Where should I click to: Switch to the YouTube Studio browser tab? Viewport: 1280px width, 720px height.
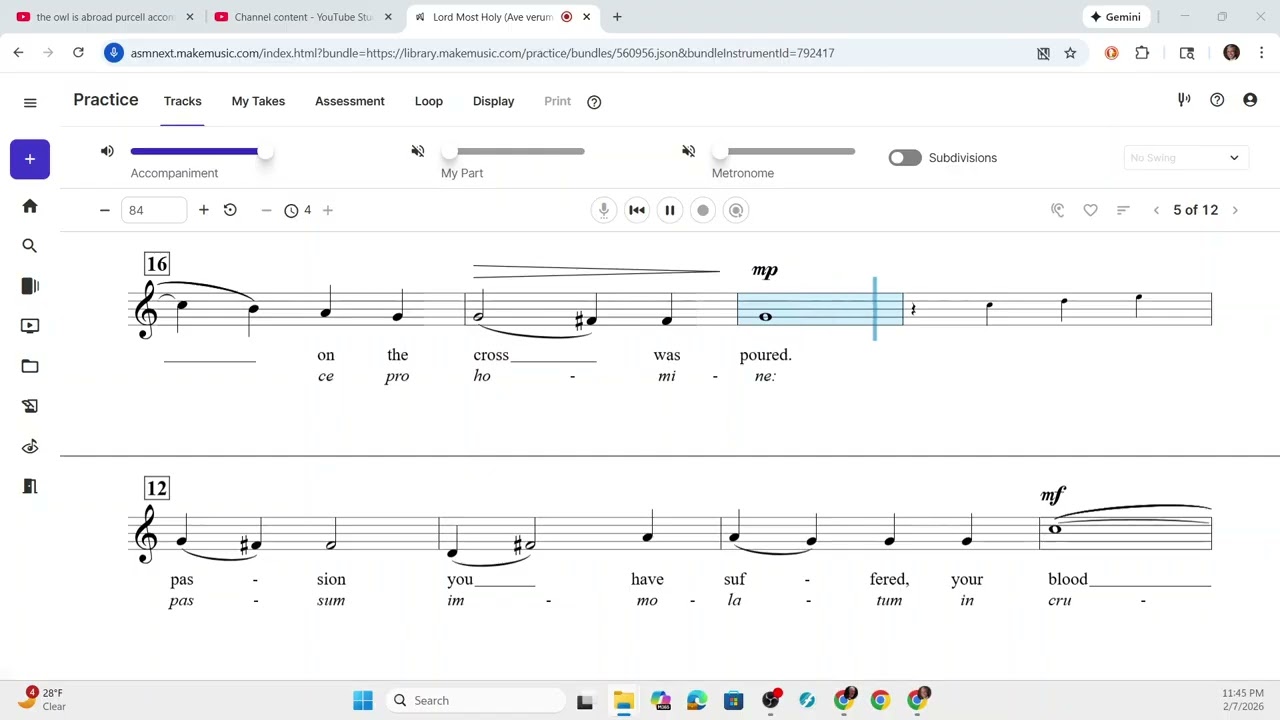click(304, 17)
